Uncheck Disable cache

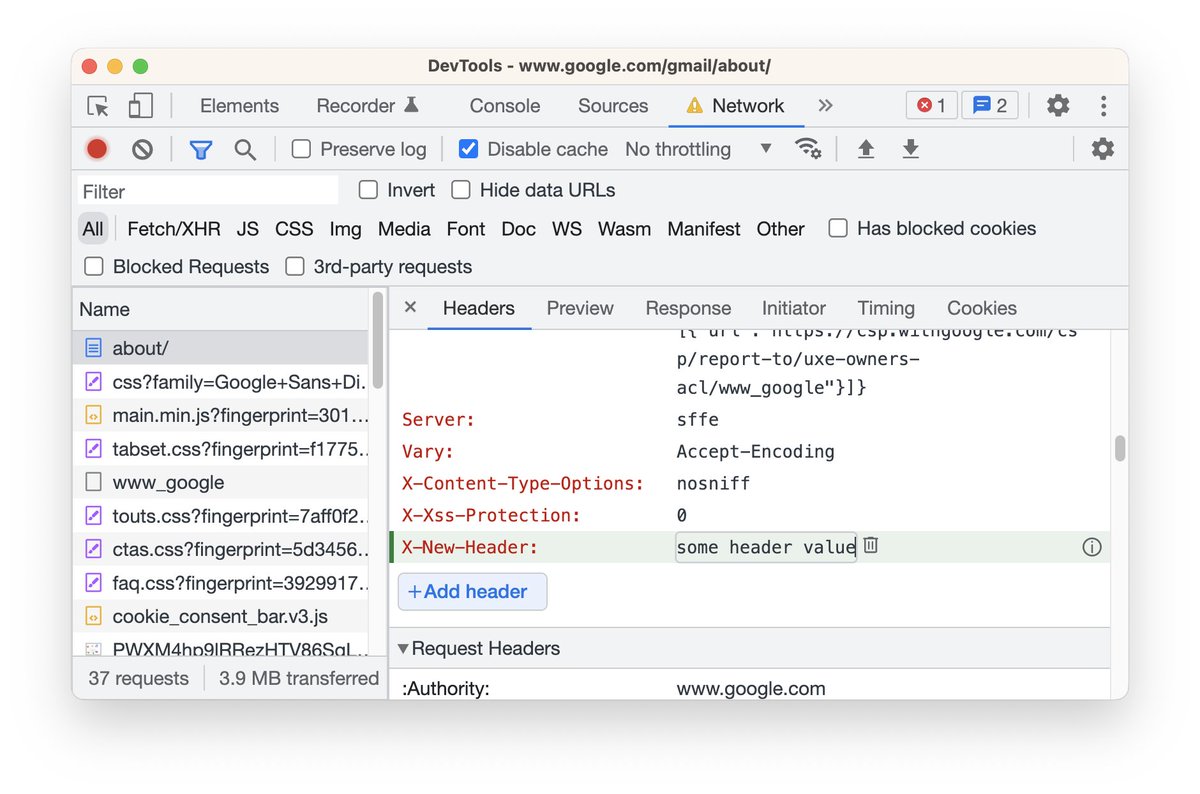click(x=468, y=148)
